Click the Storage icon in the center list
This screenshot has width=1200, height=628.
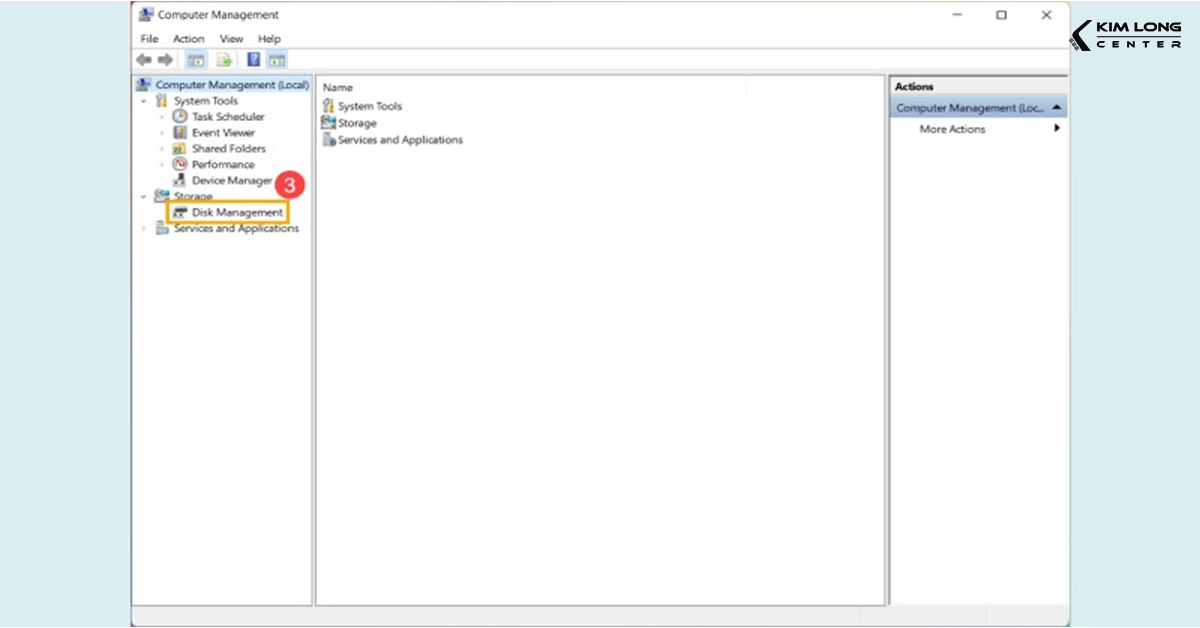coord(328,123)
